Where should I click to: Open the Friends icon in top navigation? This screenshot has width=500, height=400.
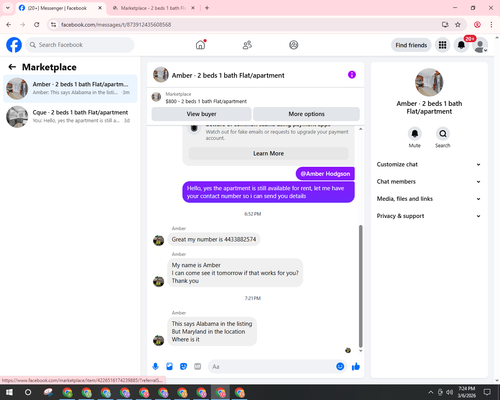(x=247, y=45)
